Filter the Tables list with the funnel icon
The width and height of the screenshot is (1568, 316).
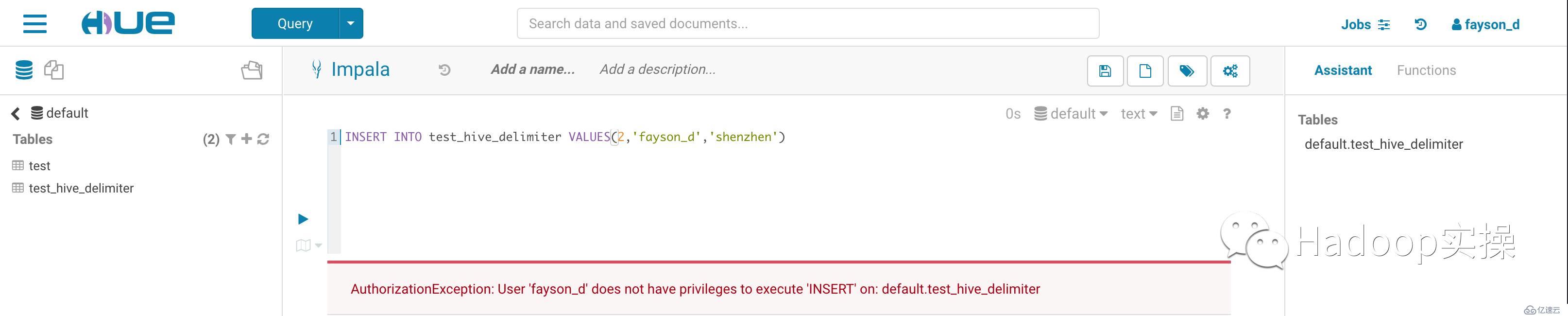pos(231,140)
